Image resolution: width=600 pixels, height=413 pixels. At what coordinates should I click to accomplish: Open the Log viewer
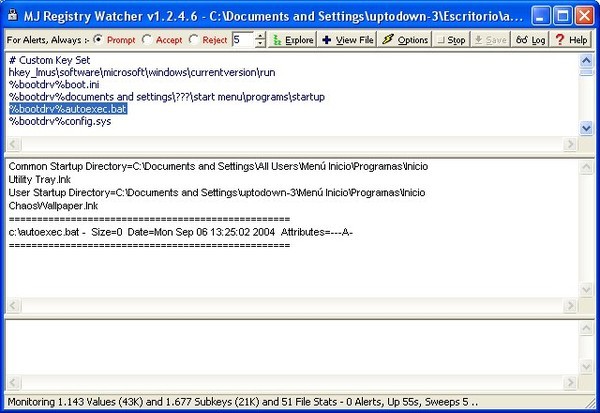pyautogui.click(x=530, y=40)
